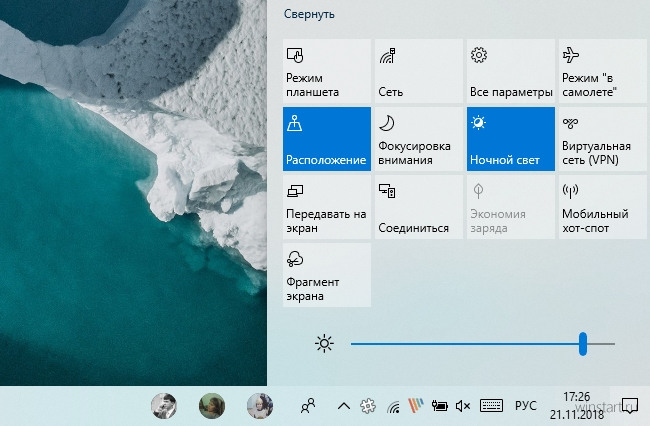
Task: Click the sun icon beside brightness slider
Action: click(x=324, y=344)
